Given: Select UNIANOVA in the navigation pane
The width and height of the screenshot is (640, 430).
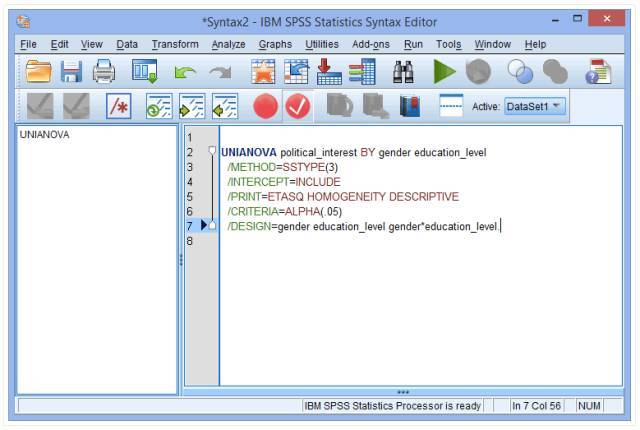Looking at the screenshot, I should click(x=44, y=136).
